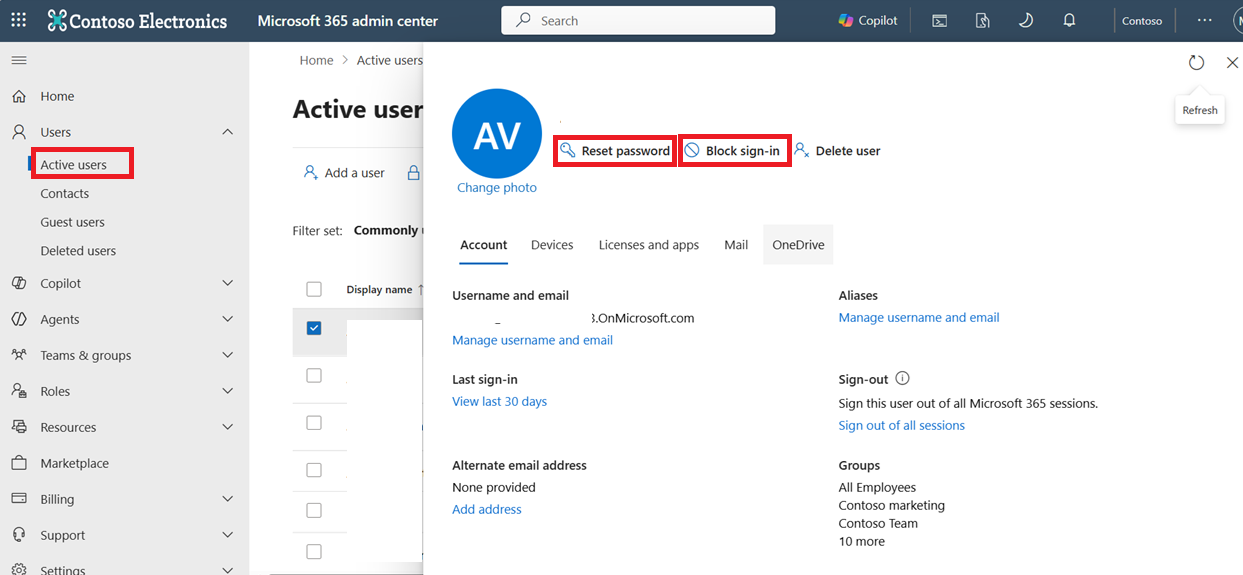This screenshot has width=1243, height=575.
Task: Expand the Agents section chevron
Action: pyautogui.click(x=227, y=319)
